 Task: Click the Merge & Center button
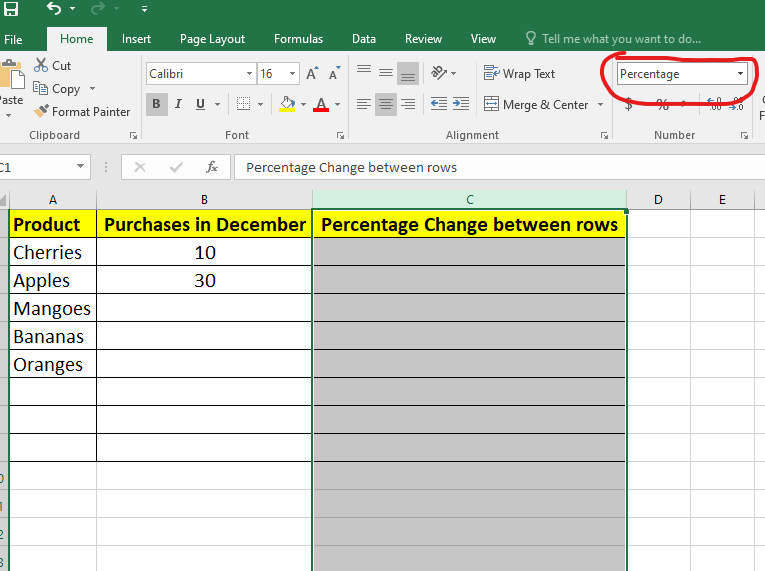536,104
